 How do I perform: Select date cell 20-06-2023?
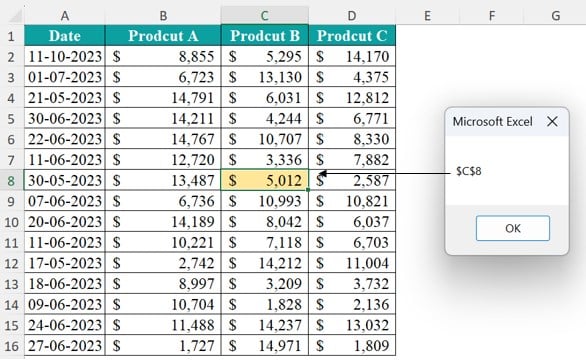[65, 222]
